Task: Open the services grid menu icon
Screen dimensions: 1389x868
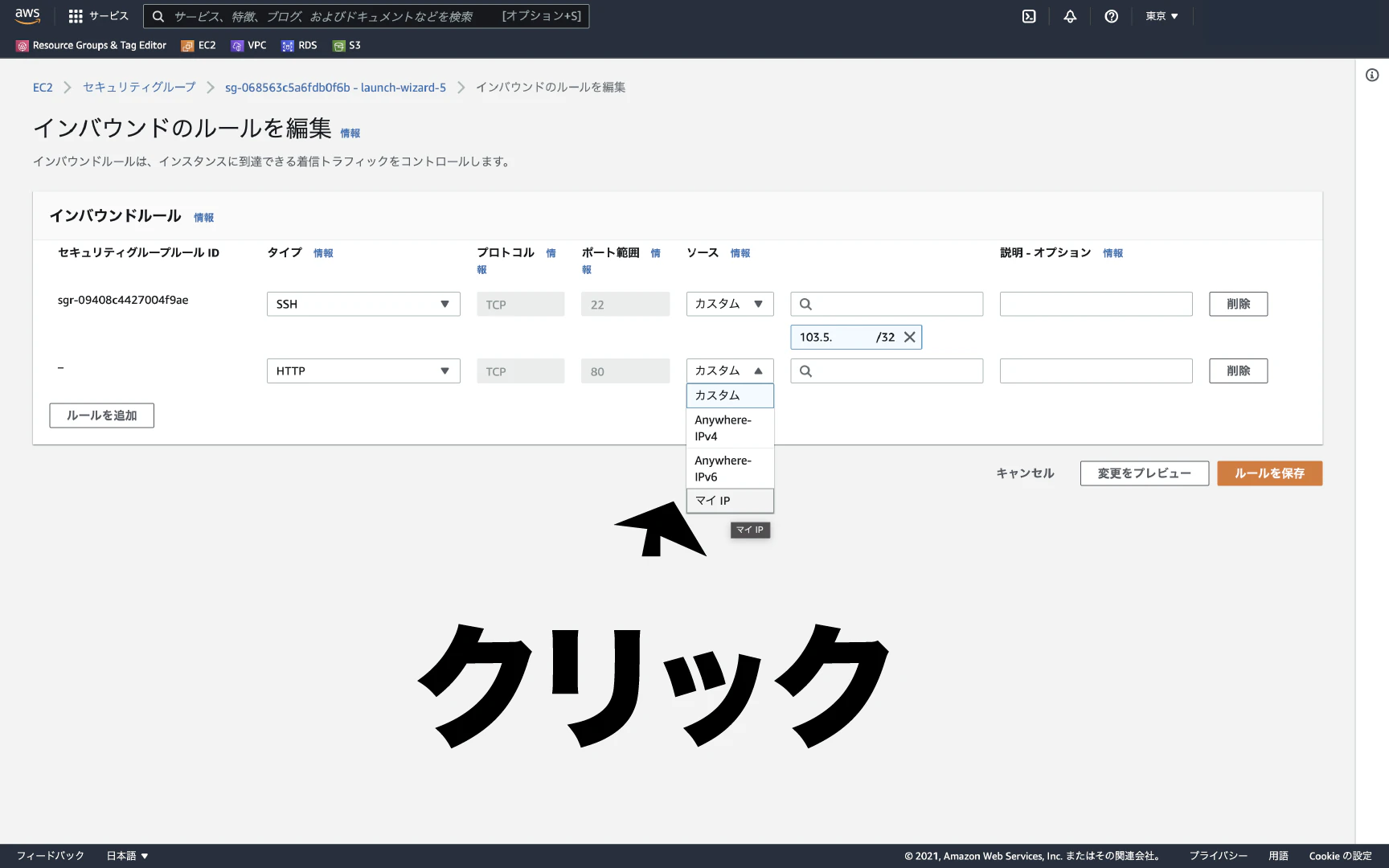Action: pyautogui.click(x=76, y=16)
